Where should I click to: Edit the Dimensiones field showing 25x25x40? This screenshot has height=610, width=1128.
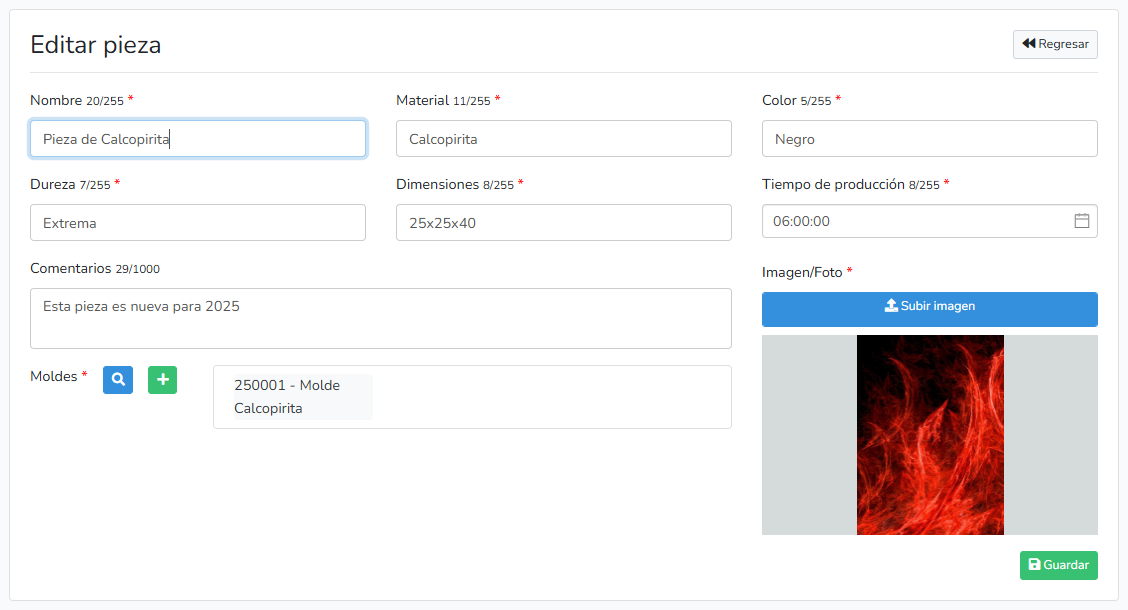click(x=563, y=223)
